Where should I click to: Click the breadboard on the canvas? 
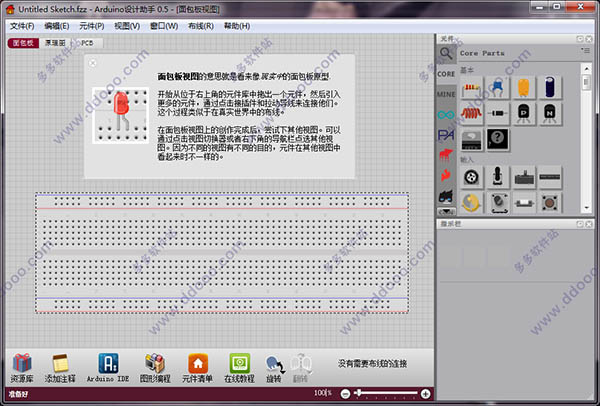click(222, 253)
